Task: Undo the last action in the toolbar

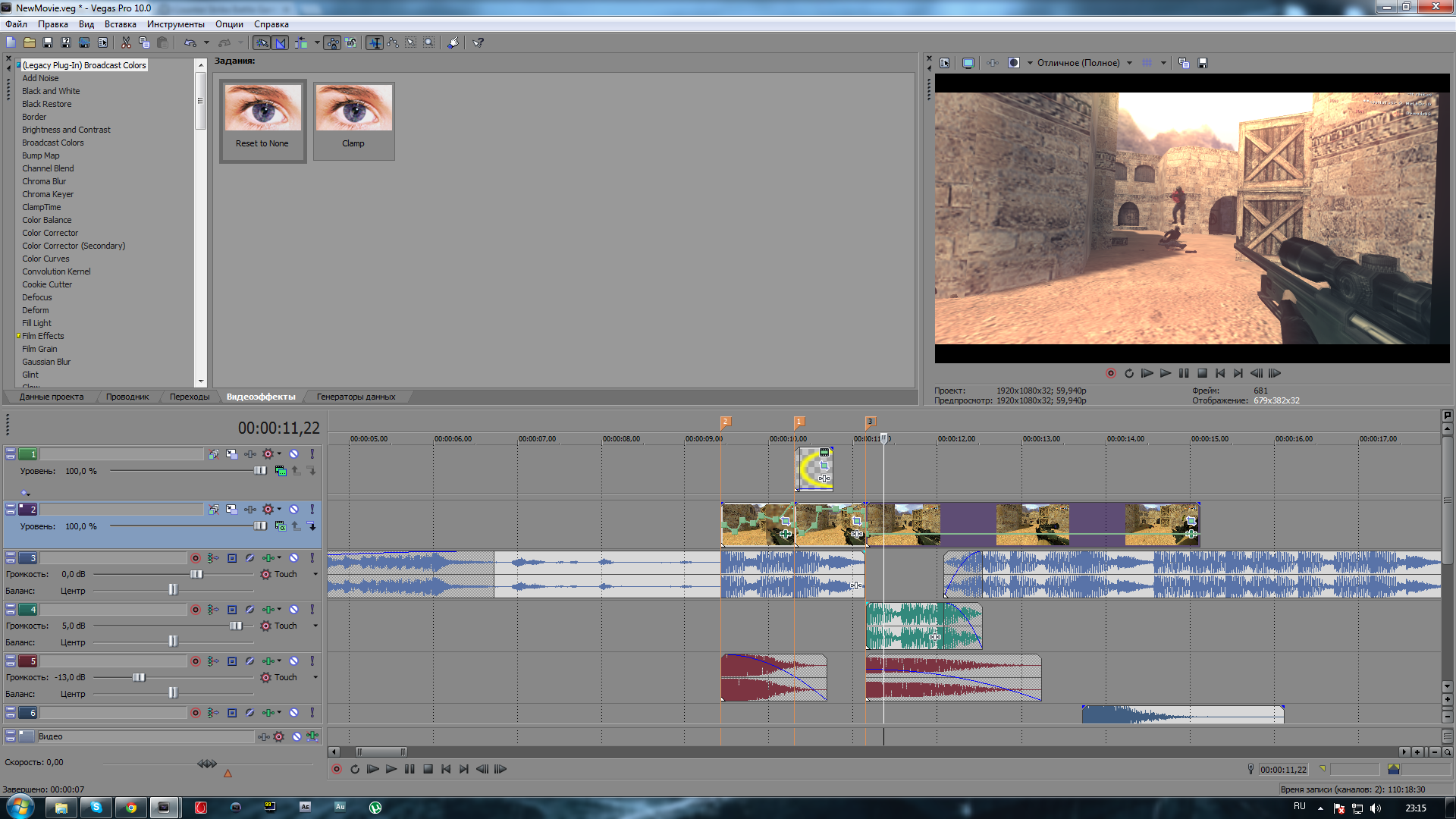Action: (x=190, y=43)
